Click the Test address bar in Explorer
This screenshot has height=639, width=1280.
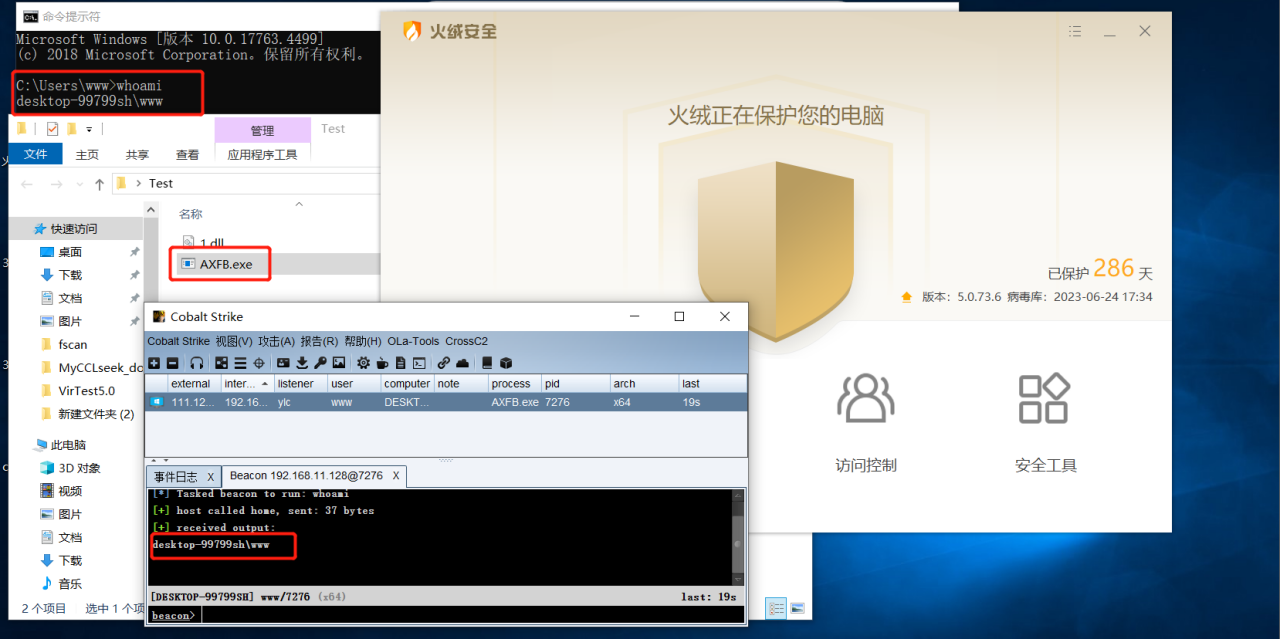click(x=244, y=184)
